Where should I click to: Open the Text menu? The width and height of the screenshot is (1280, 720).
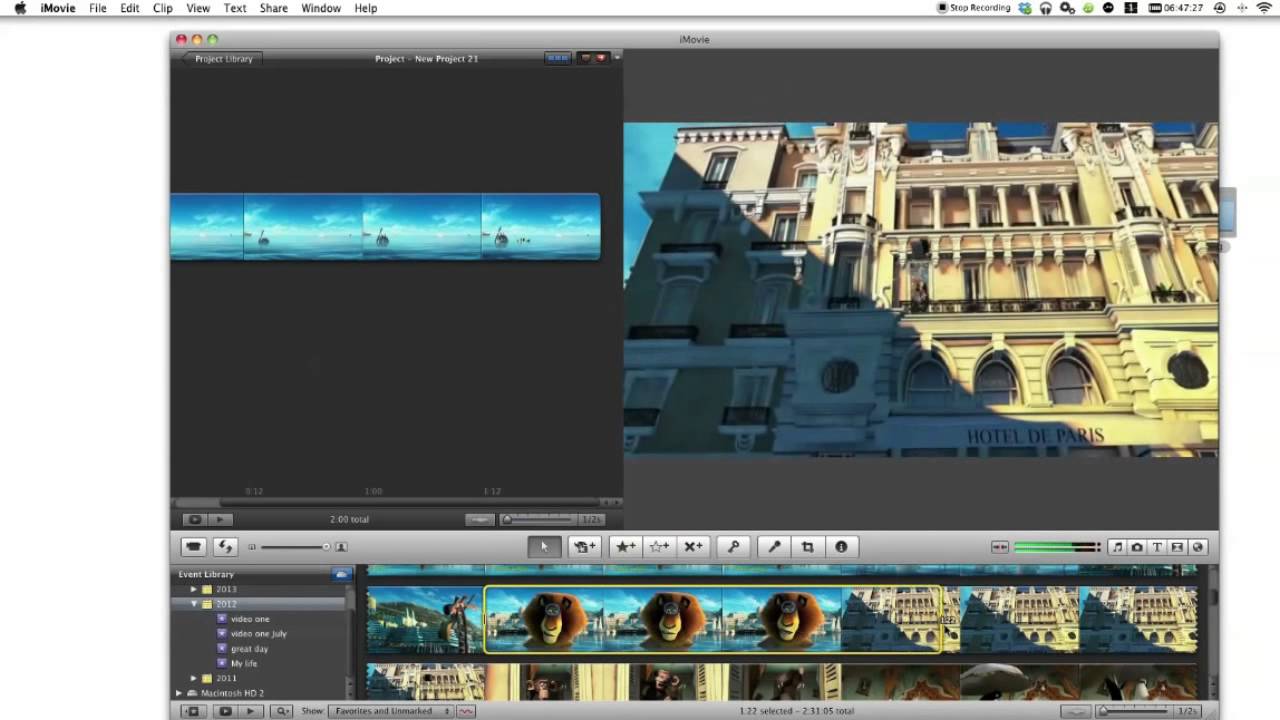click(235, 8)
